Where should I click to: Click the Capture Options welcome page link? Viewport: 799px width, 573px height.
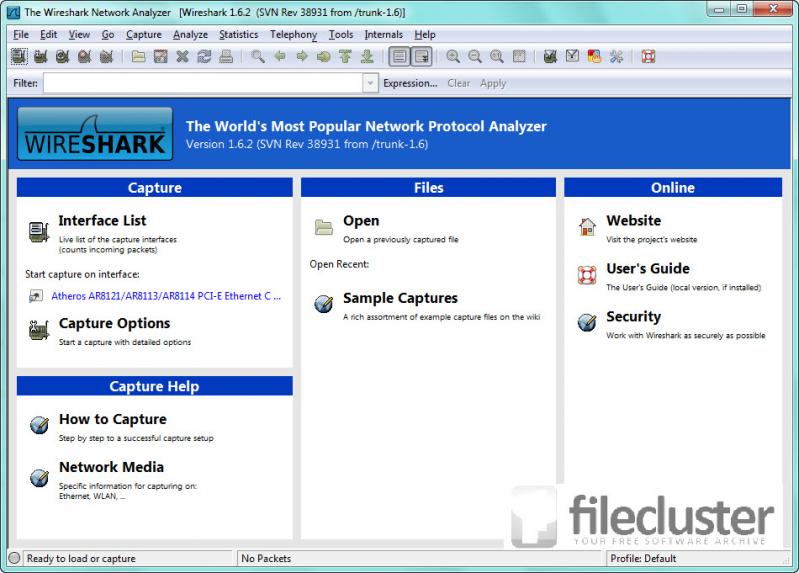coord(114,323)
